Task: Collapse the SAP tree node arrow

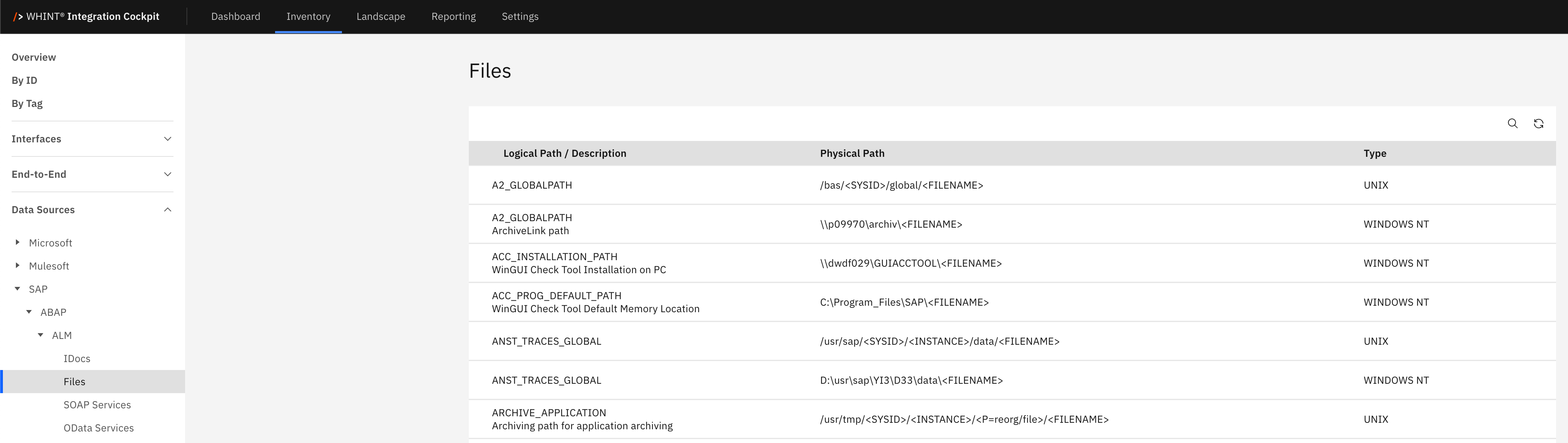Action: click(18, 288)
